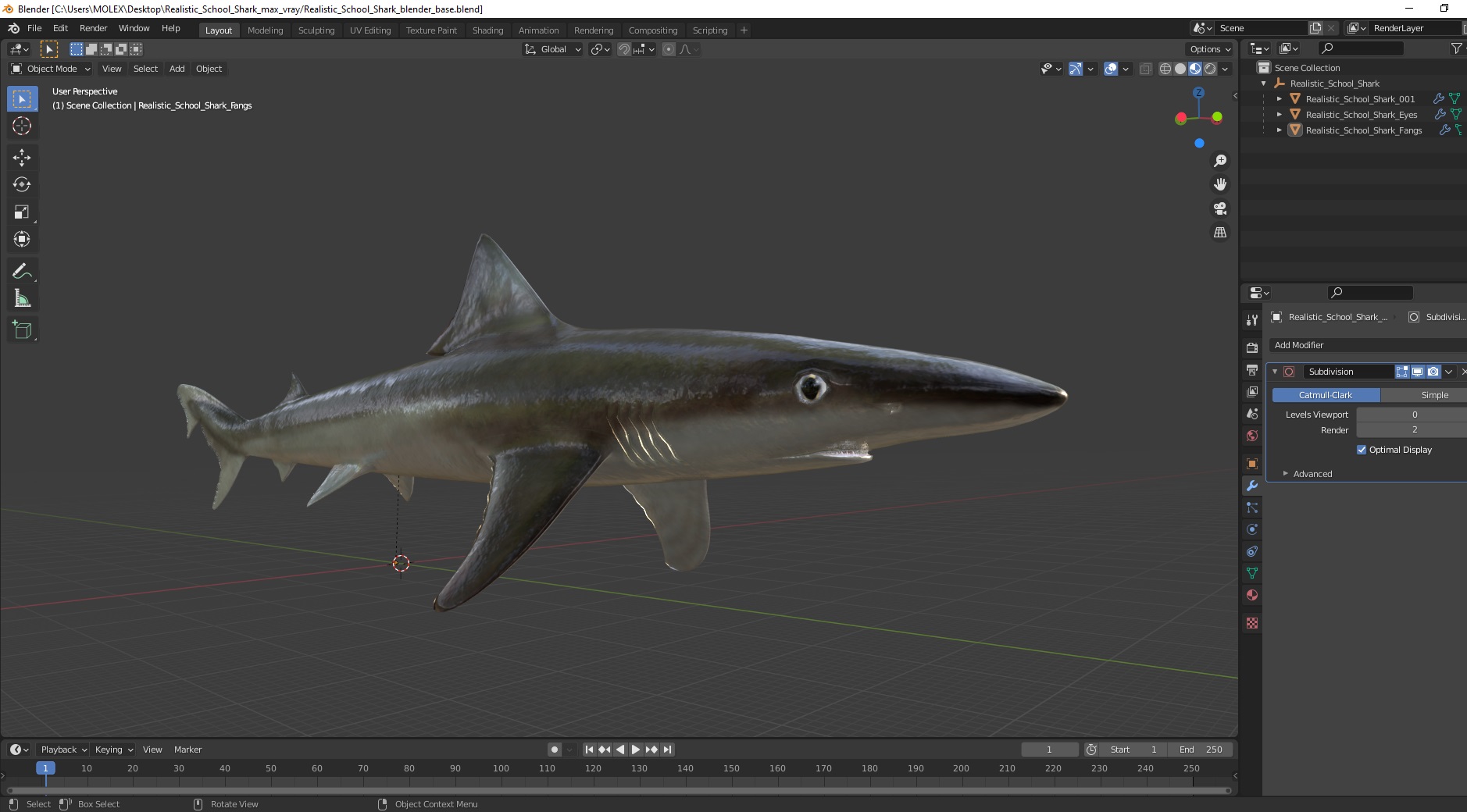Activate the Transform tool
Viewport: 1467px width, 812px height.
tap(22, 239)
